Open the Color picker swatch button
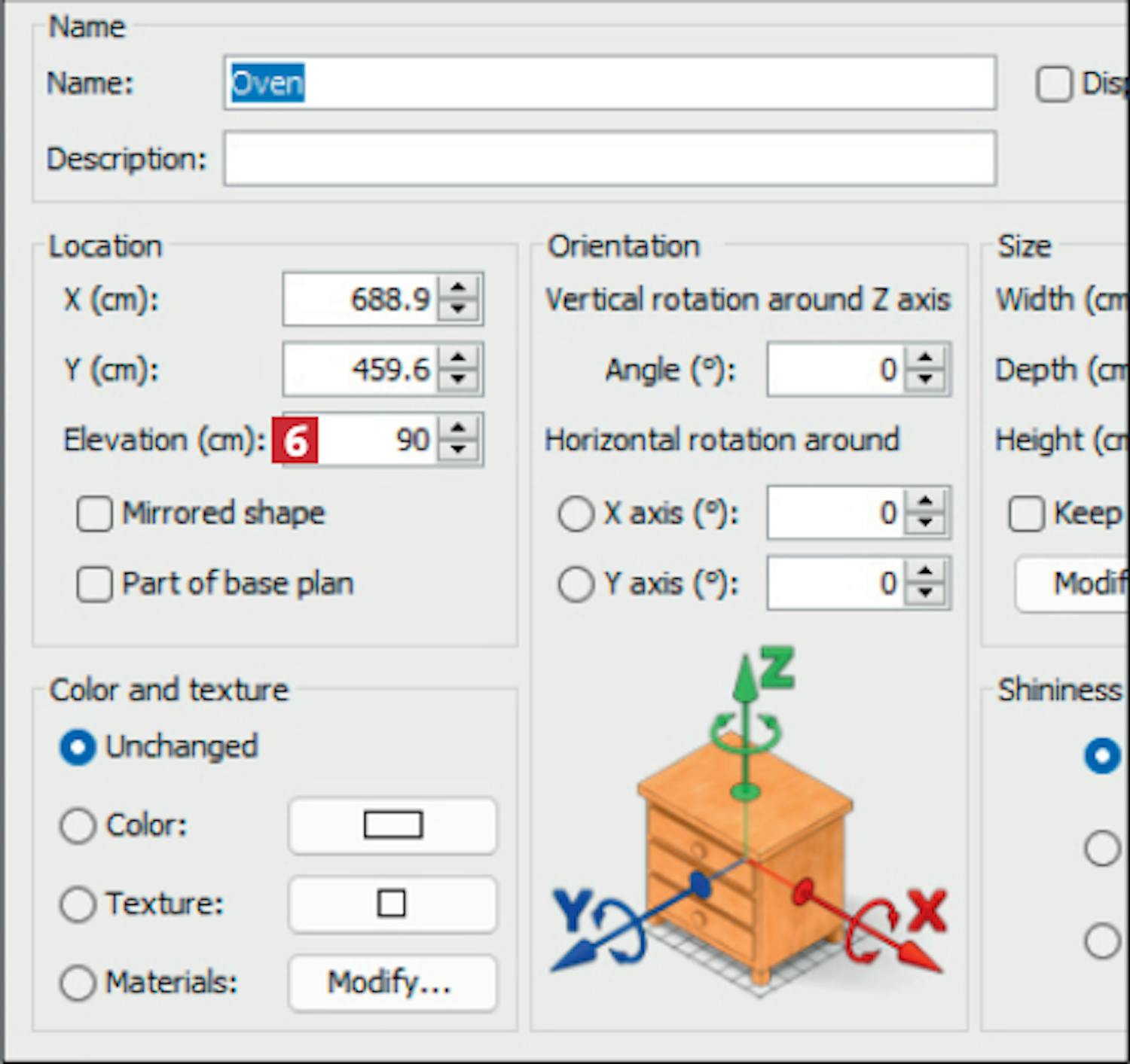Image resolution: width=1130 pixels, height=1064 pixels. (x=392, y=825)
